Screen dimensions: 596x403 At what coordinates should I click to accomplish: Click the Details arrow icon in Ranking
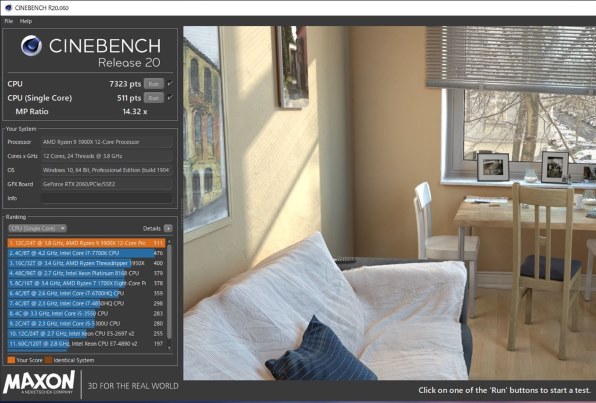[168, 228]
